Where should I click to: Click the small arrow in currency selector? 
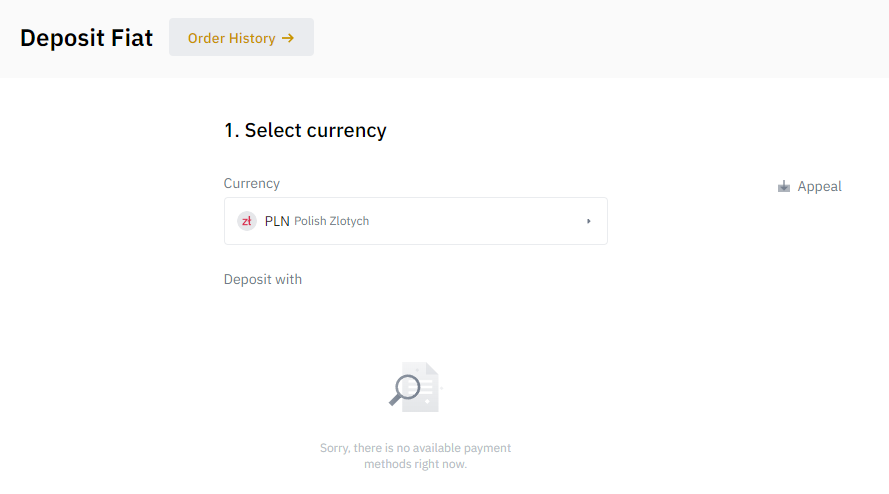tap(589, 221)
